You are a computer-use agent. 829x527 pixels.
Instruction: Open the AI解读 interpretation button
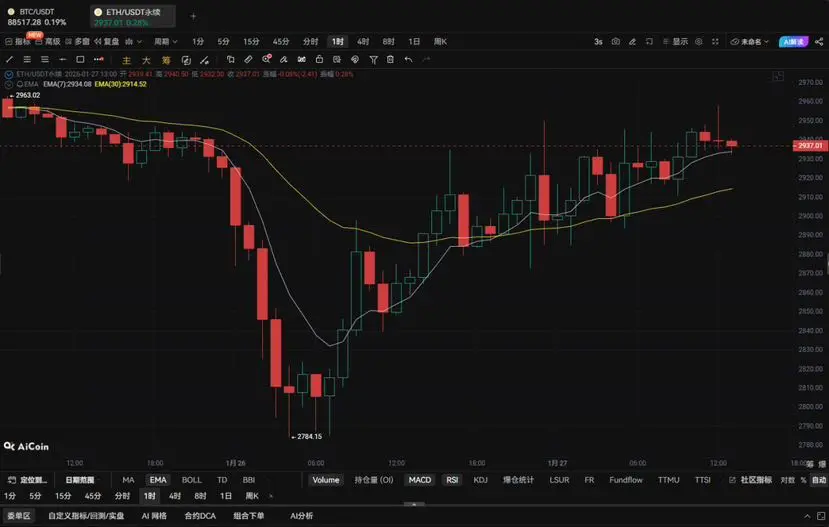794,42
